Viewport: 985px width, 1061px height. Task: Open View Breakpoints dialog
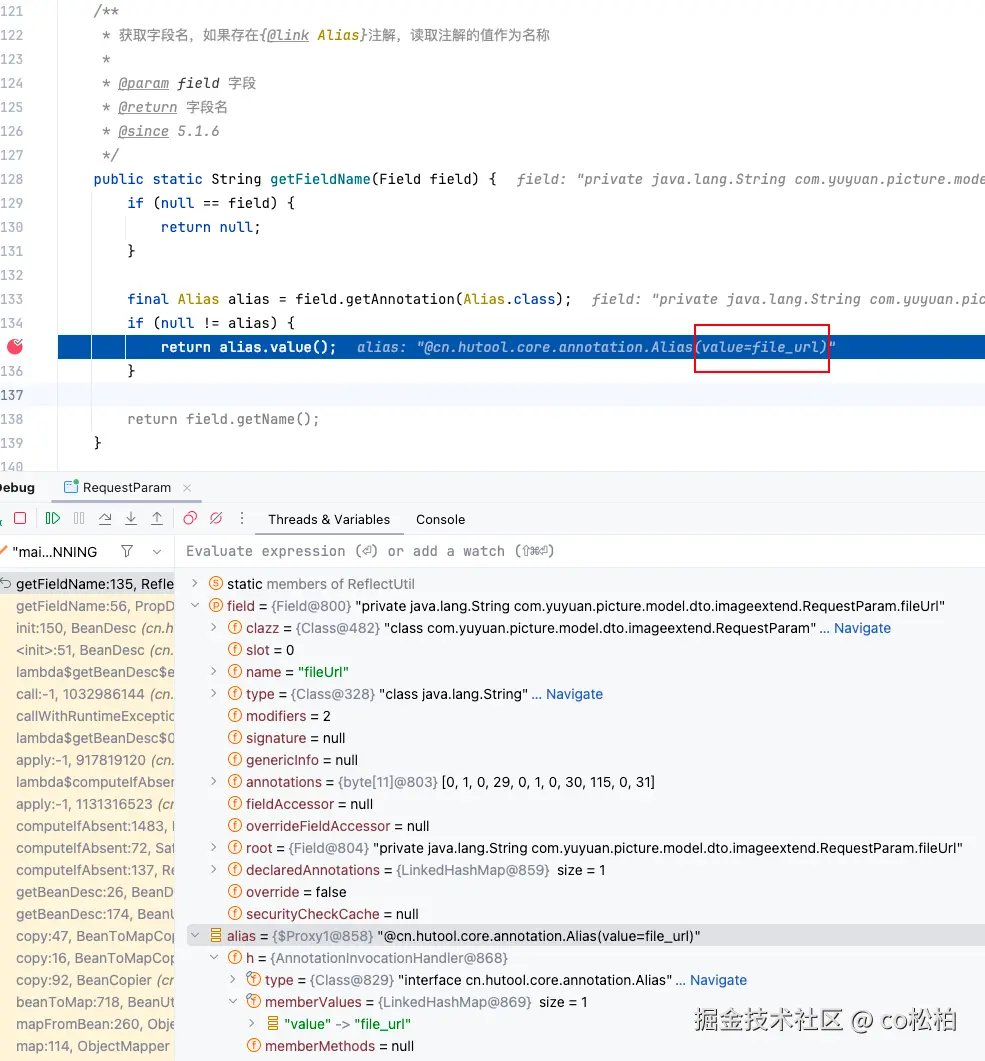click(x=190, y=518)
